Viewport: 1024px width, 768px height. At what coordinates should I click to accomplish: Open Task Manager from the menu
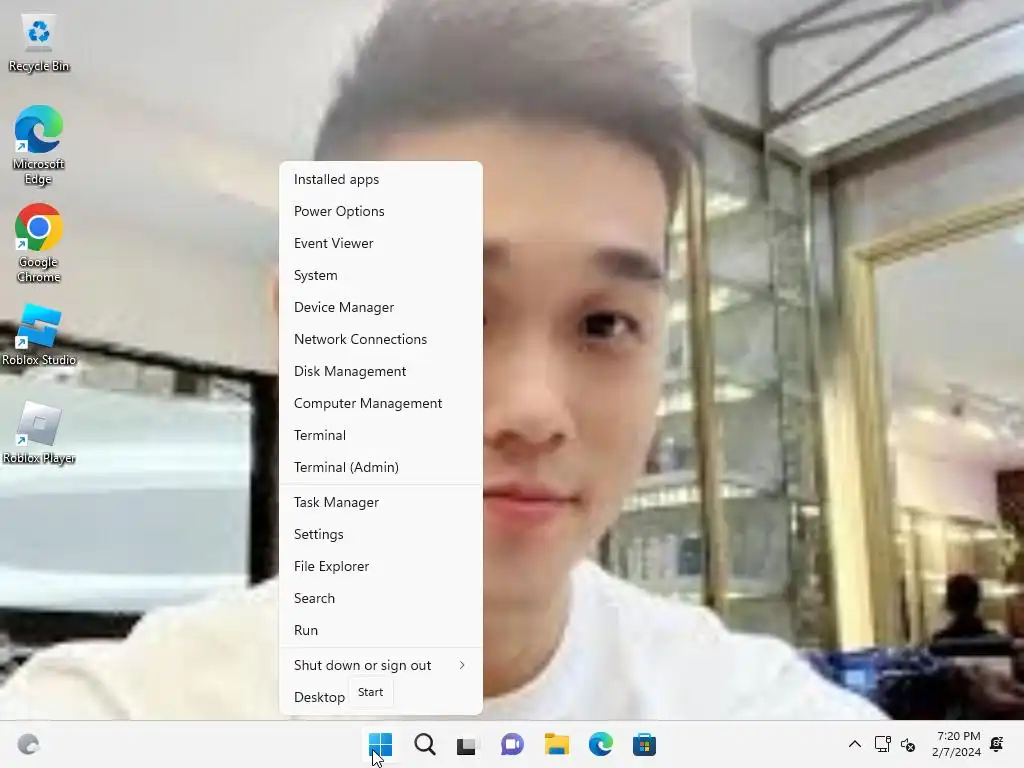coord(381,503)
